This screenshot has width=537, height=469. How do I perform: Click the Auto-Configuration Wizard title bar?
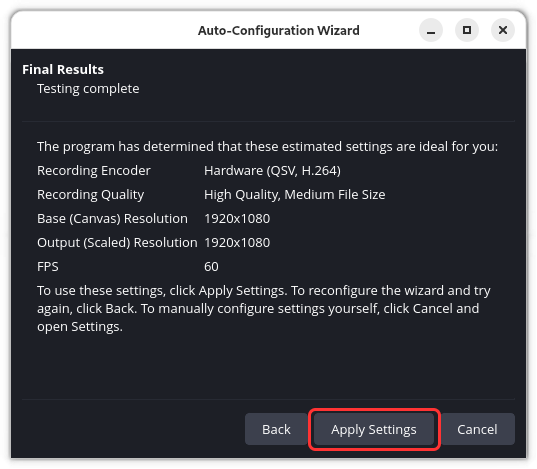(278, 30)
